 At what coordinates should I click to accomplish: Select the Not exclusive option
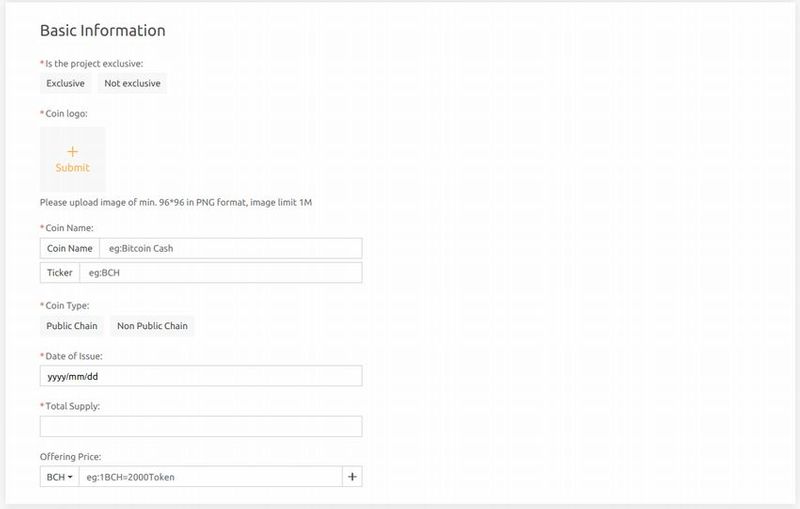click(132, 84)
